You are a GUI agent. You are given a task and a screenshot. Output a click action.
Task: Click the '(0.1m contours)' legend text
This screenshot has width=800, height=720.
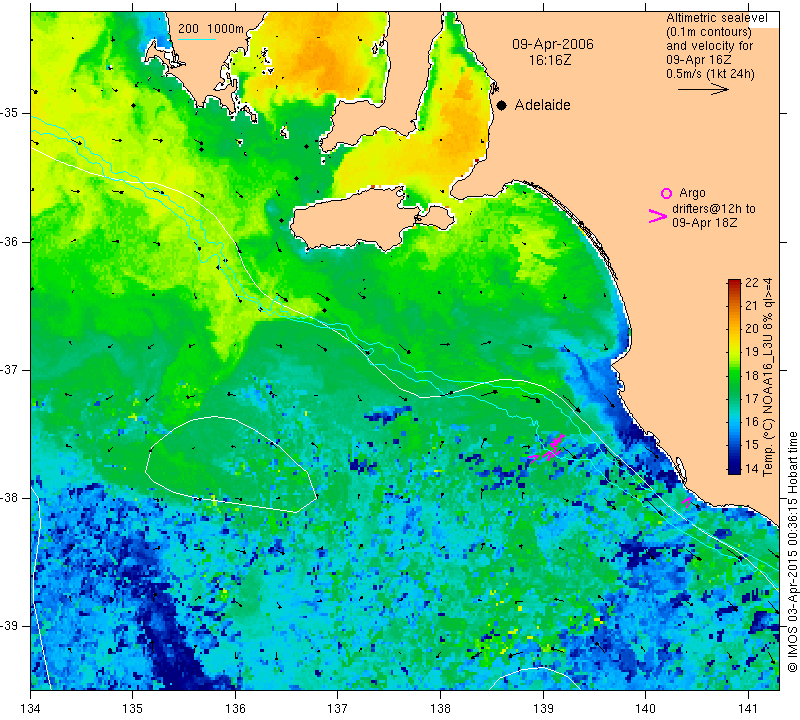point(709,32)
